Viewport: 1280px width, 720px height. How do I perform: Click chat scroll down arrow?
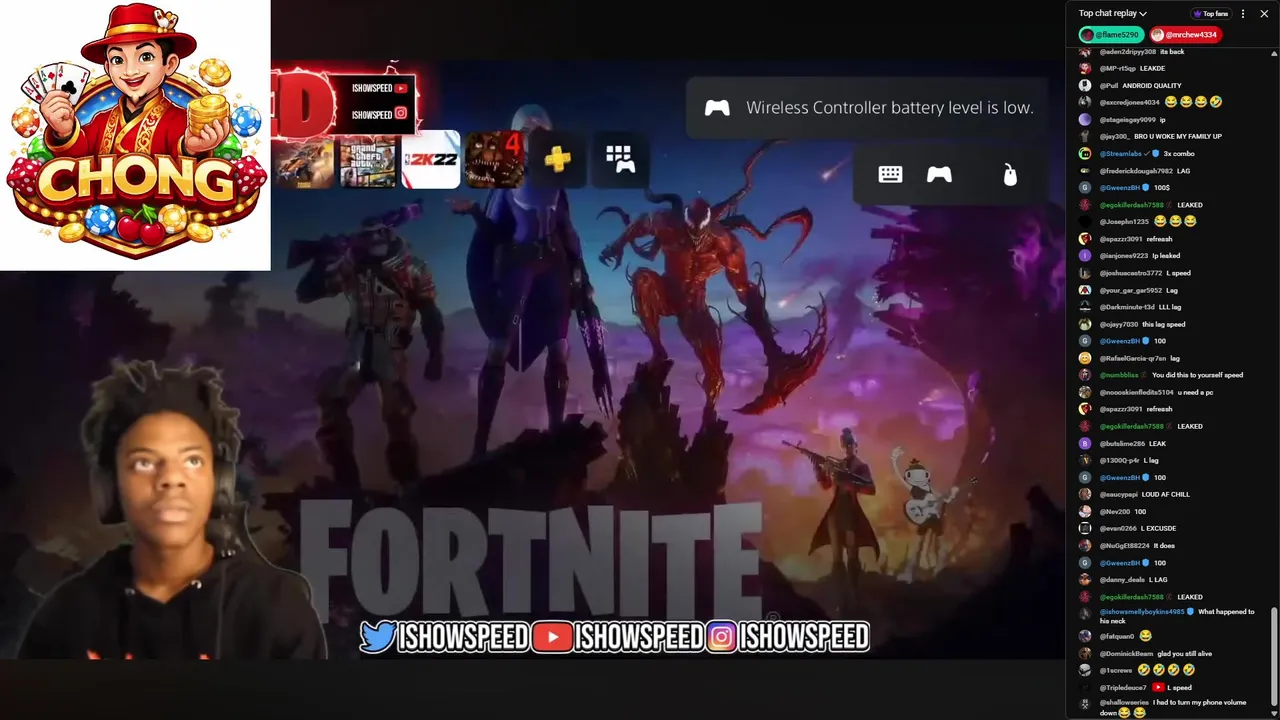pyautogui.click(x=1274, y=713)
